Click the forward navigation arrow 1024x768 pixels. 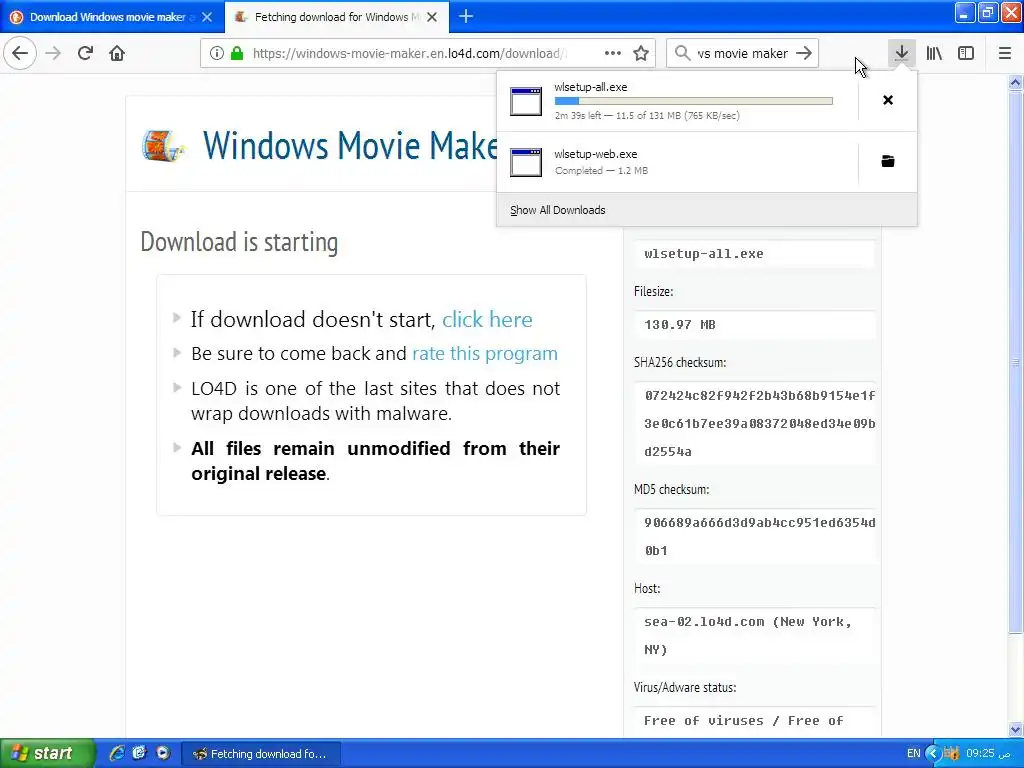pyautogui.click(x=53, y=53)
